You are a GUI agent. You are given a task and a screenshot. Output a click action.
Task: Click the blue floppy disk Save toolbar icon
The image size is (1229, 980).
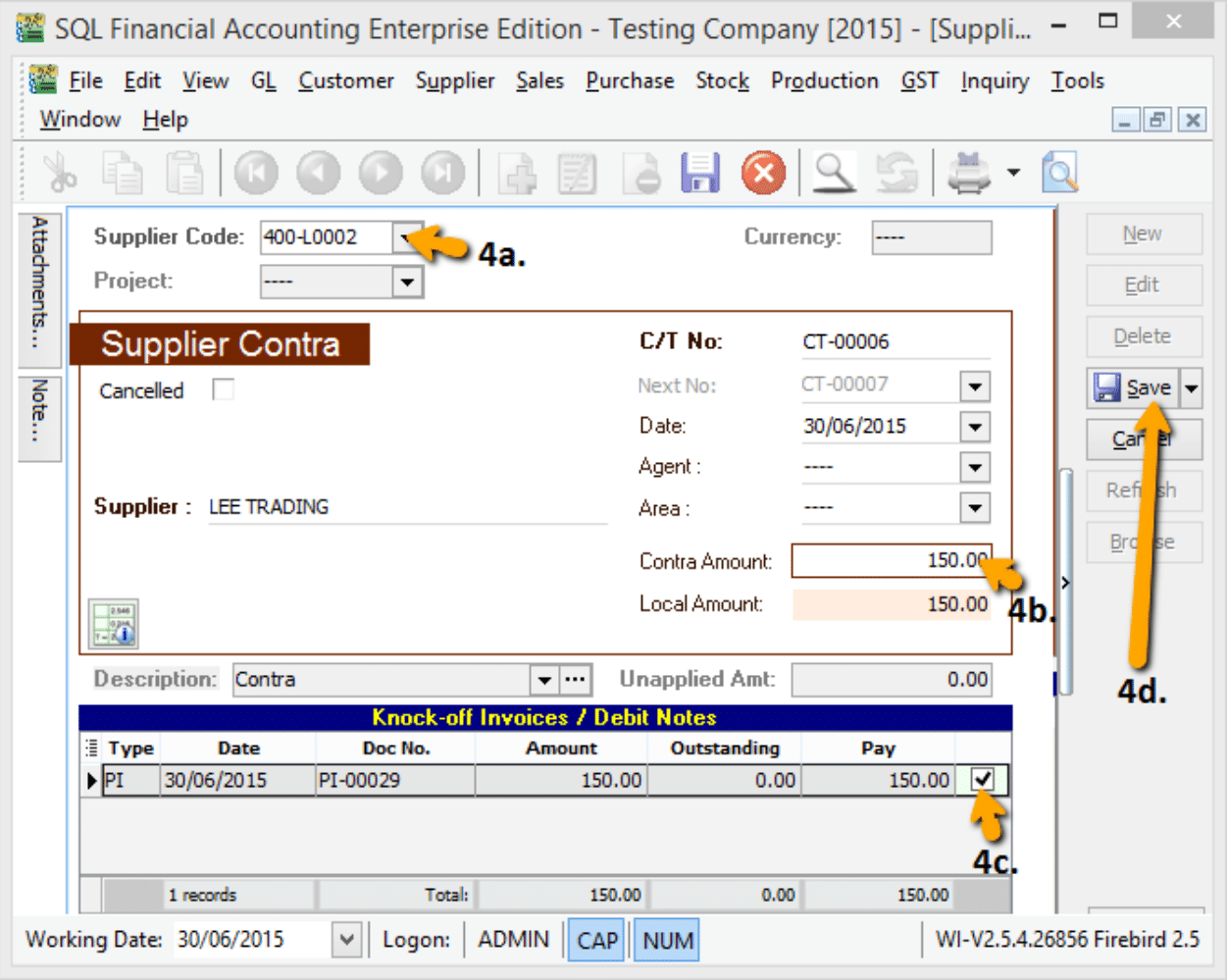coord(700,174)
